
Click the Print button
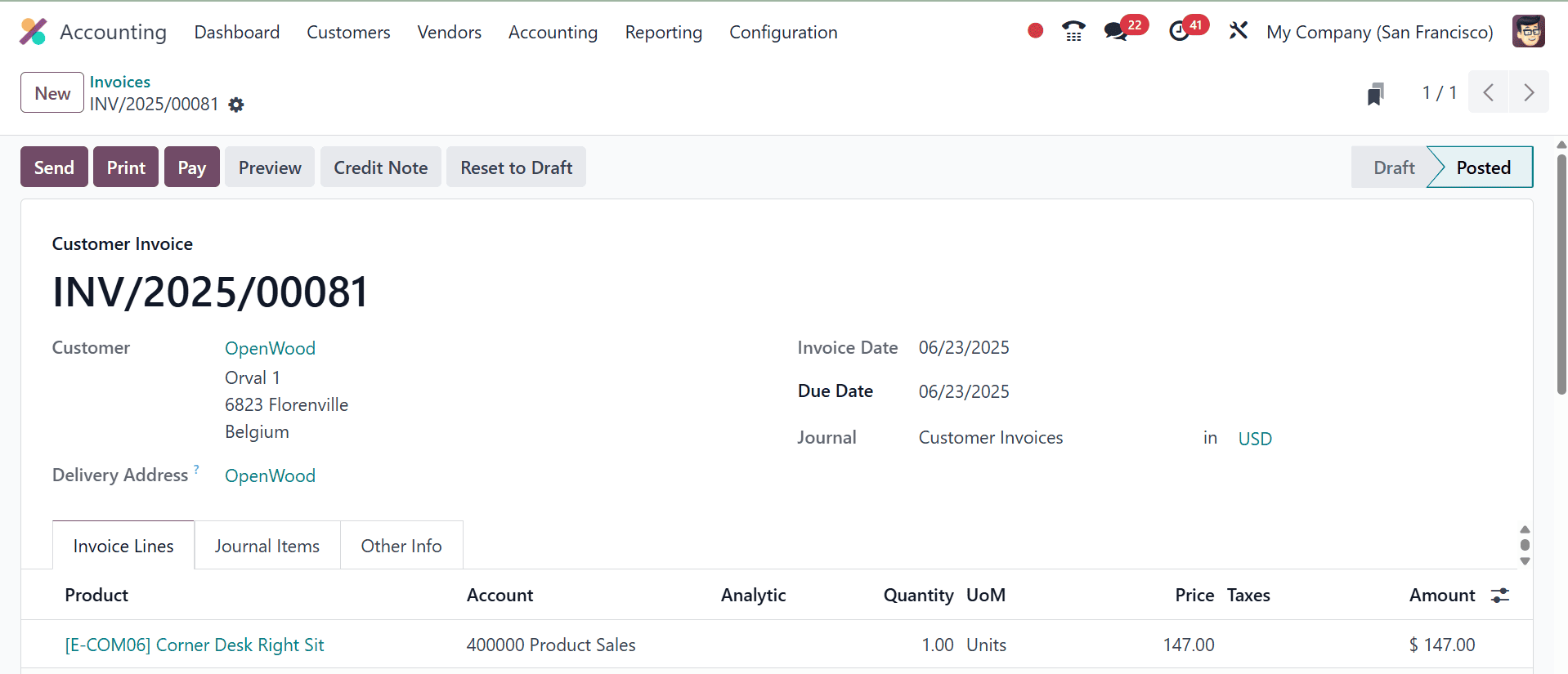(x=126, y=167)
